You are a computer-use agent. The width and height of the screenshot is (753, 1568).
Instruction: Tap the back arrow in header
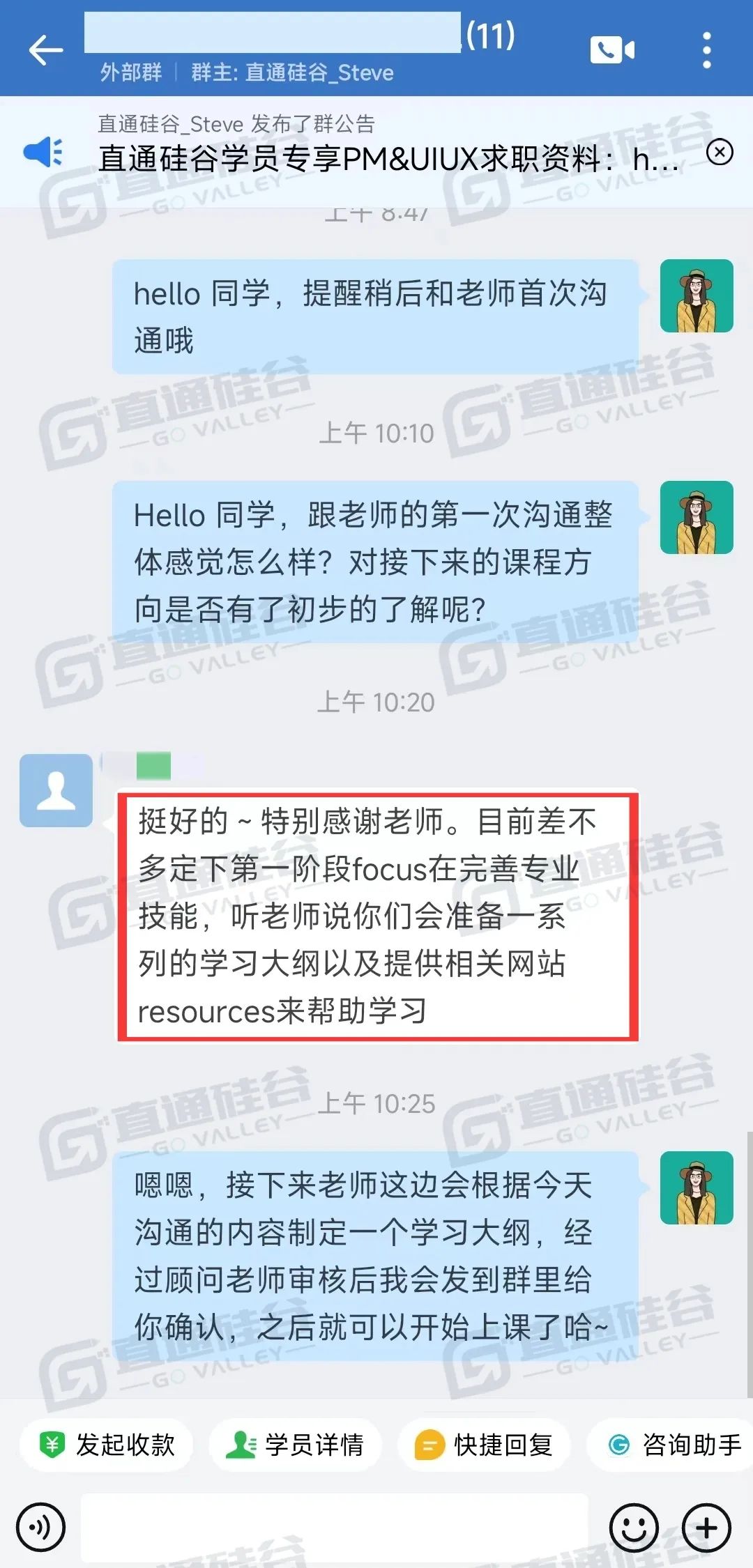(46, 50)
